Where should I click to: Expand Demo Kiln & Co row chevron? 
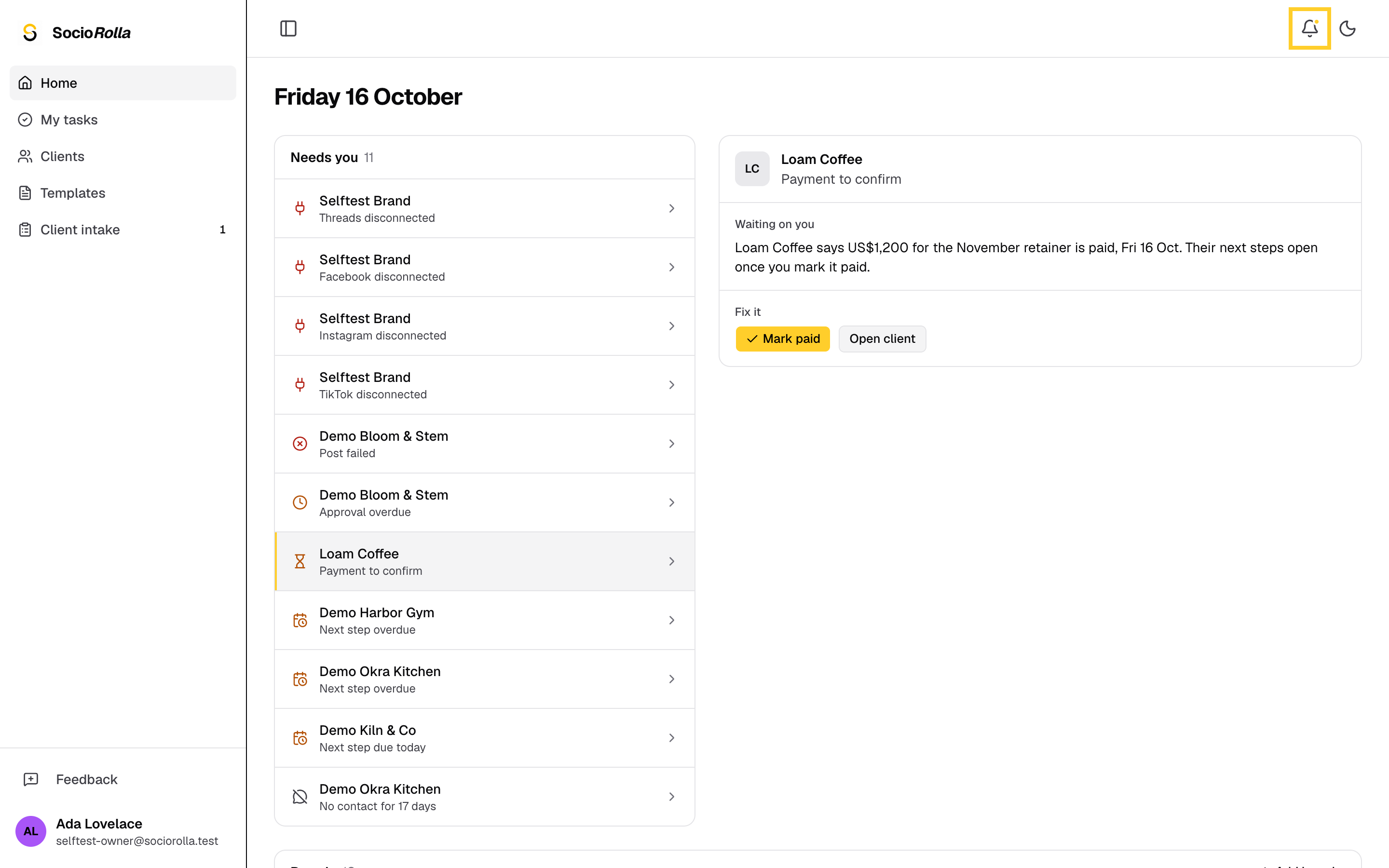[x=671, y=738]
